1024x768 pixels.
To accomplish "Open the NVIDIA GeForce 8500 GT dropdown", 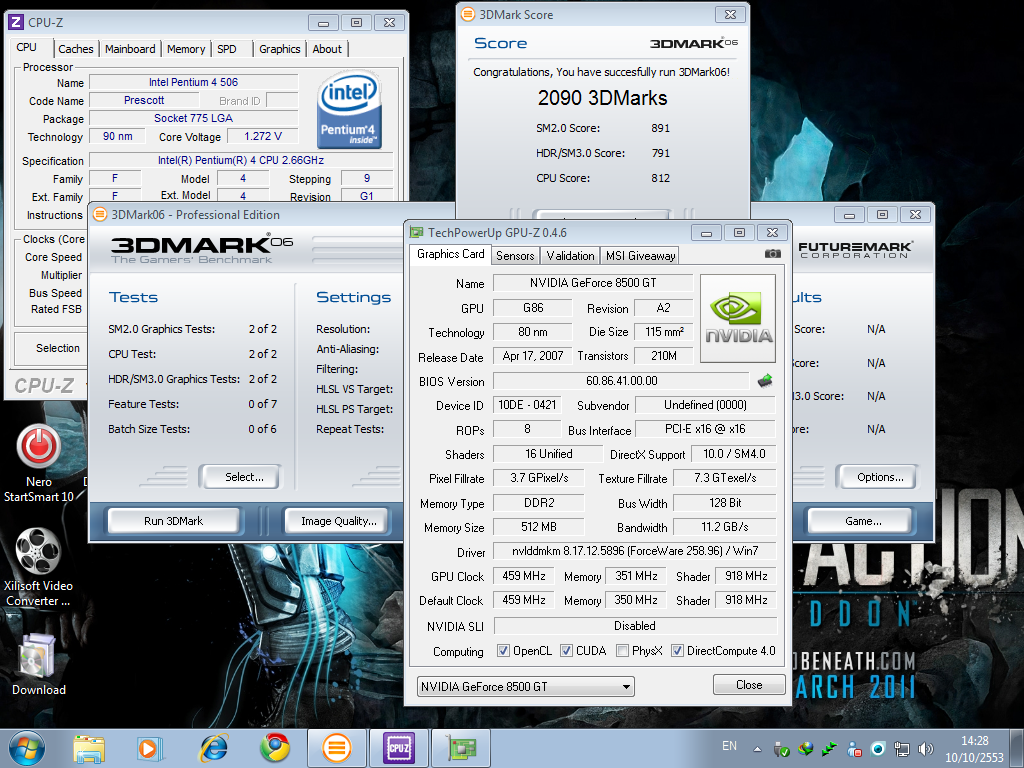I will (x=526, y=686).
